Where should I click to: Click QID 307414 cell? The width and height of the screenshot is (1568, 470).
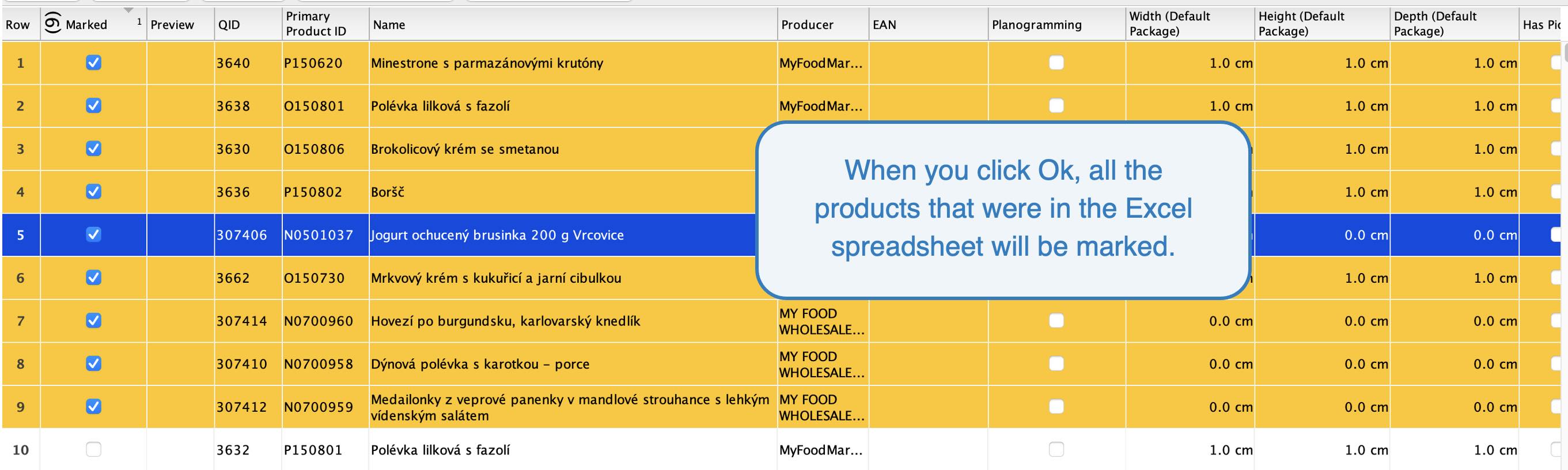pos(248,321)
